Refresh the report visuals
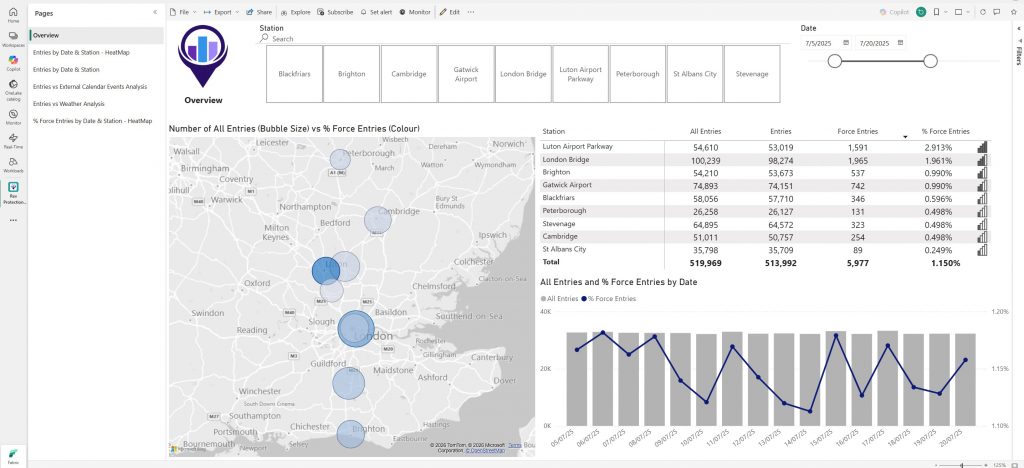Viewport: 1024px width, 468px height. (x=983, y=12)
